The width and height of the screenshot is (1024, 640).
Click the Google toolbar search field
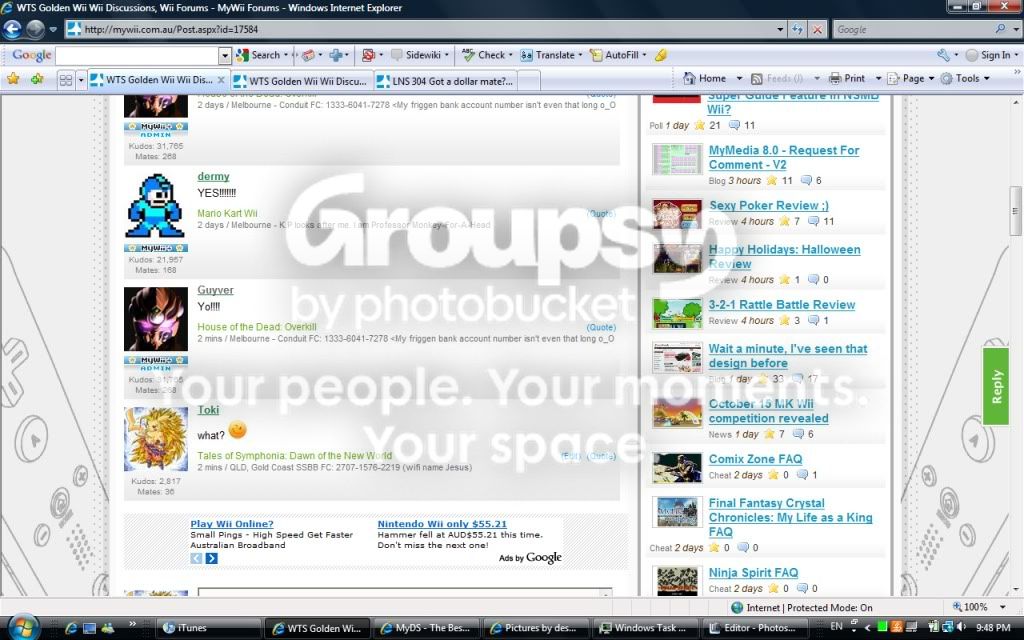pos(137,56)
